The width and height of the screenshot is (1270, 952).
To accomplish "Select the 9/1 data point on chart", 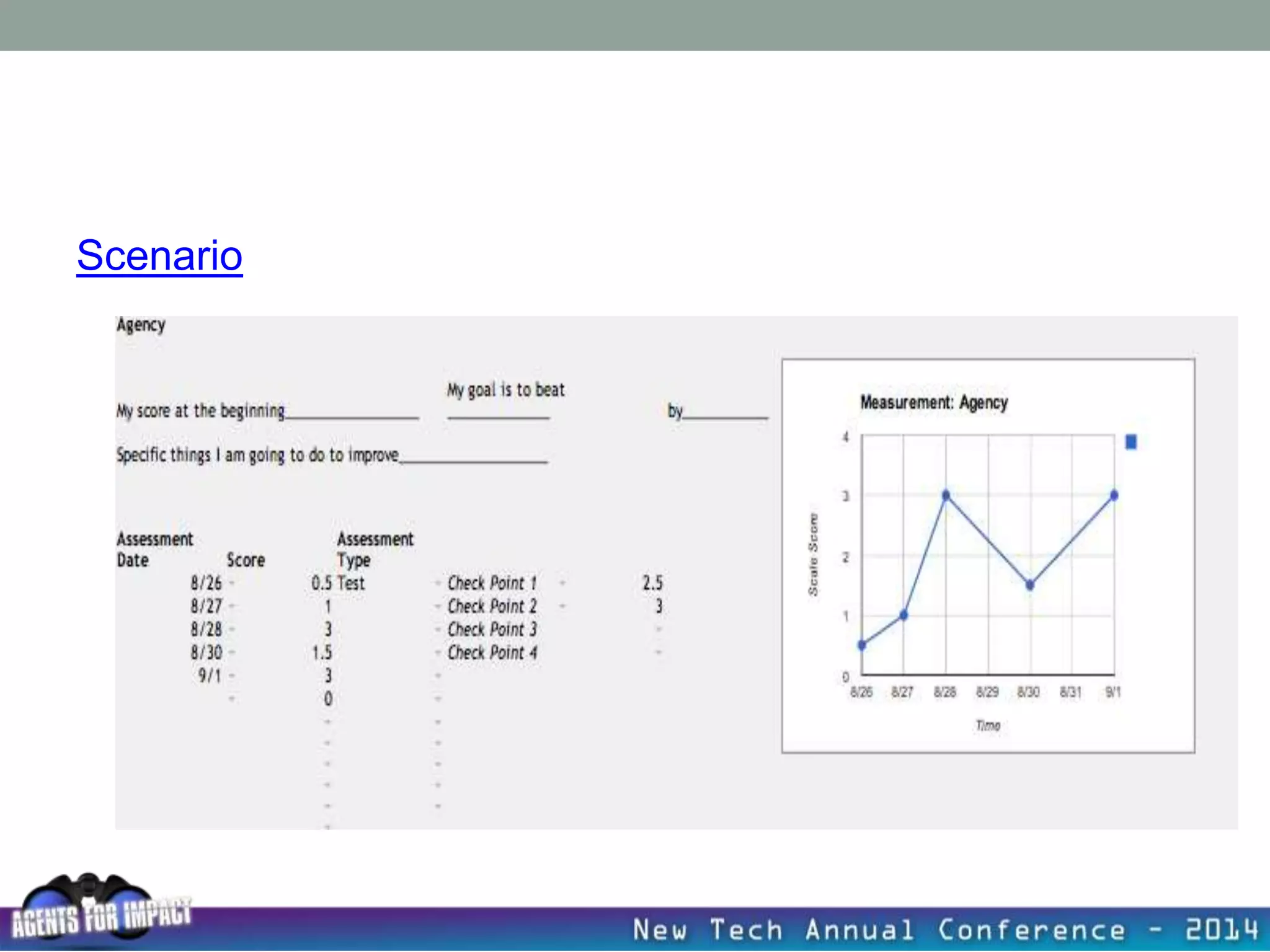I will [x=1114, y=495].
